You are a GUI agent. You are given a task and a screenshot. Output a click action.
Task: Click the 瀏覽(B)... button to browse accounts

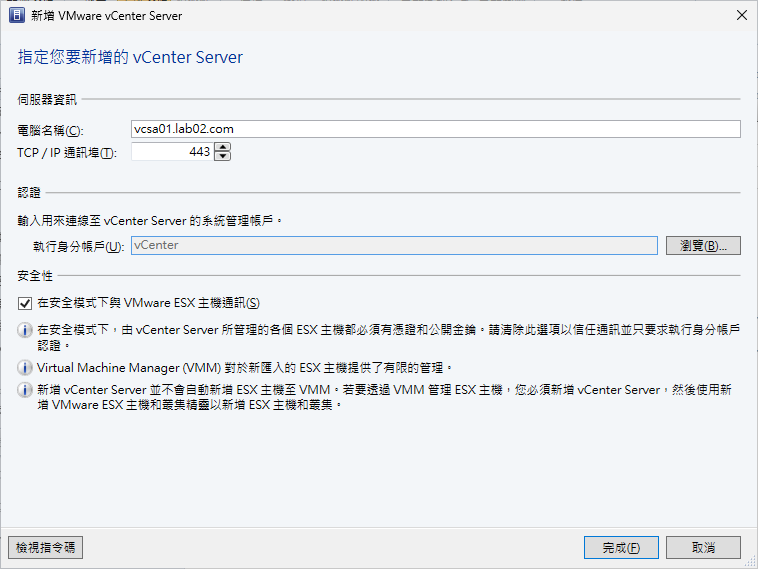pyautogui.click(x=703, y=245)
